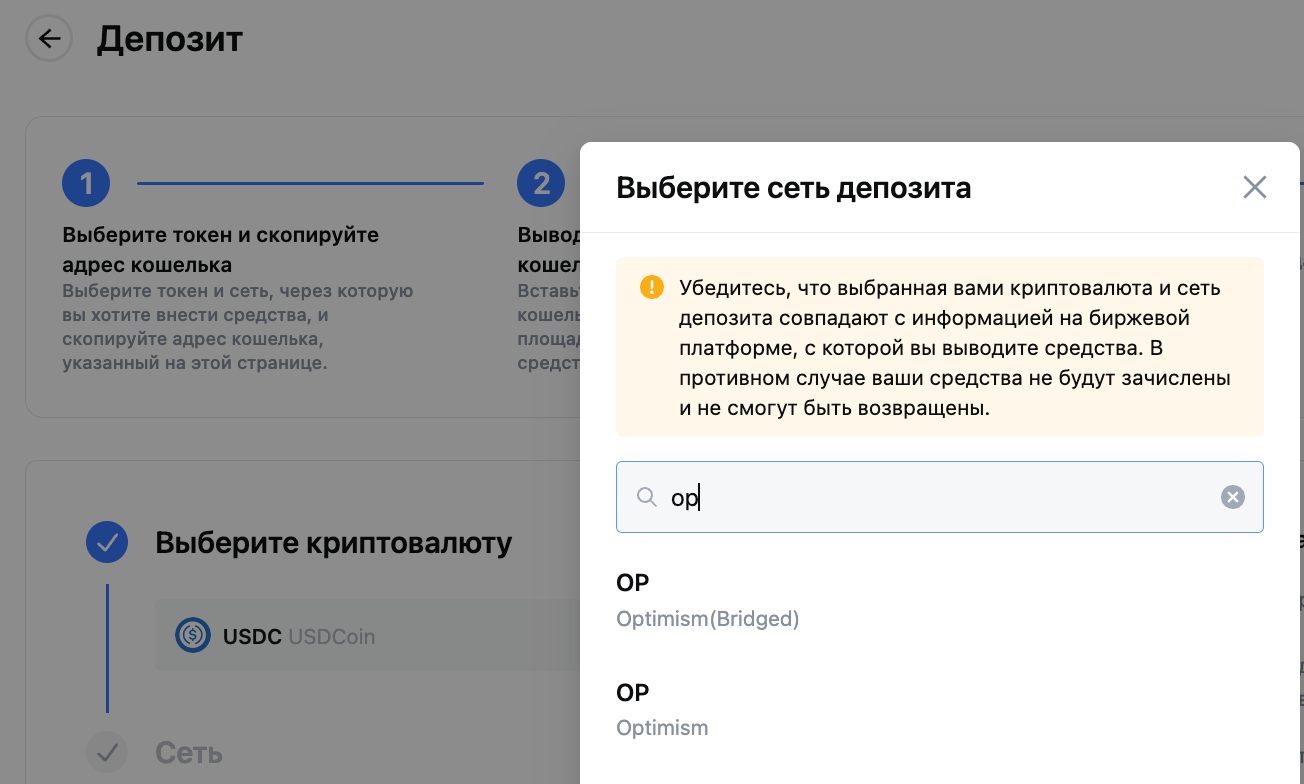The image size is (1304, 784).
Task: Click the magnifier icon in the search box
Action: pos(647,497)
